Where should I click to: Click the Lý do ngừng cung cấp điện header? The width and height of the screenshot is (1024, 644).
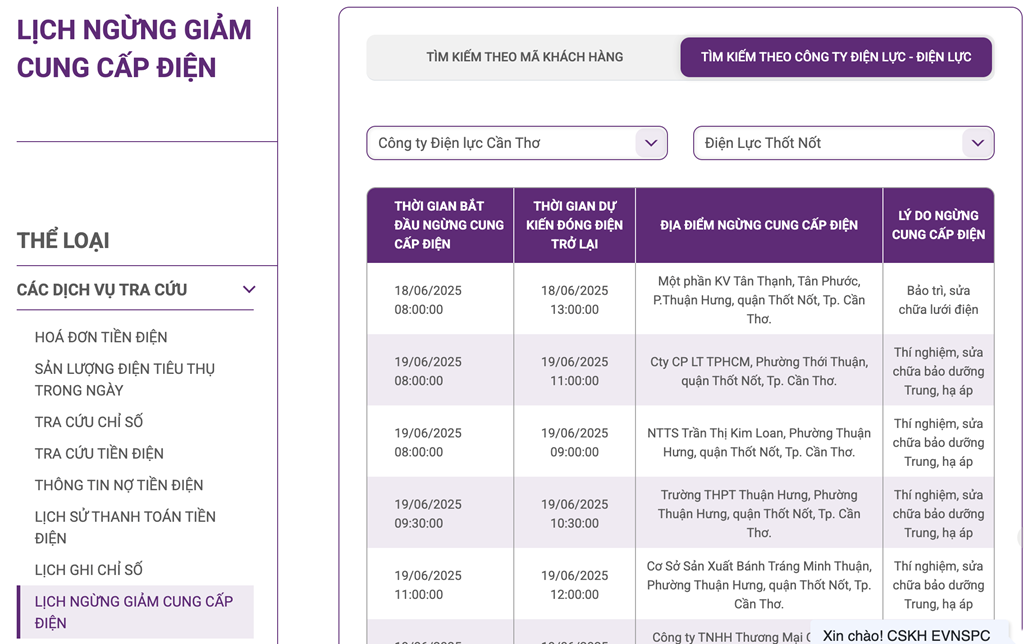pos(938,225)
